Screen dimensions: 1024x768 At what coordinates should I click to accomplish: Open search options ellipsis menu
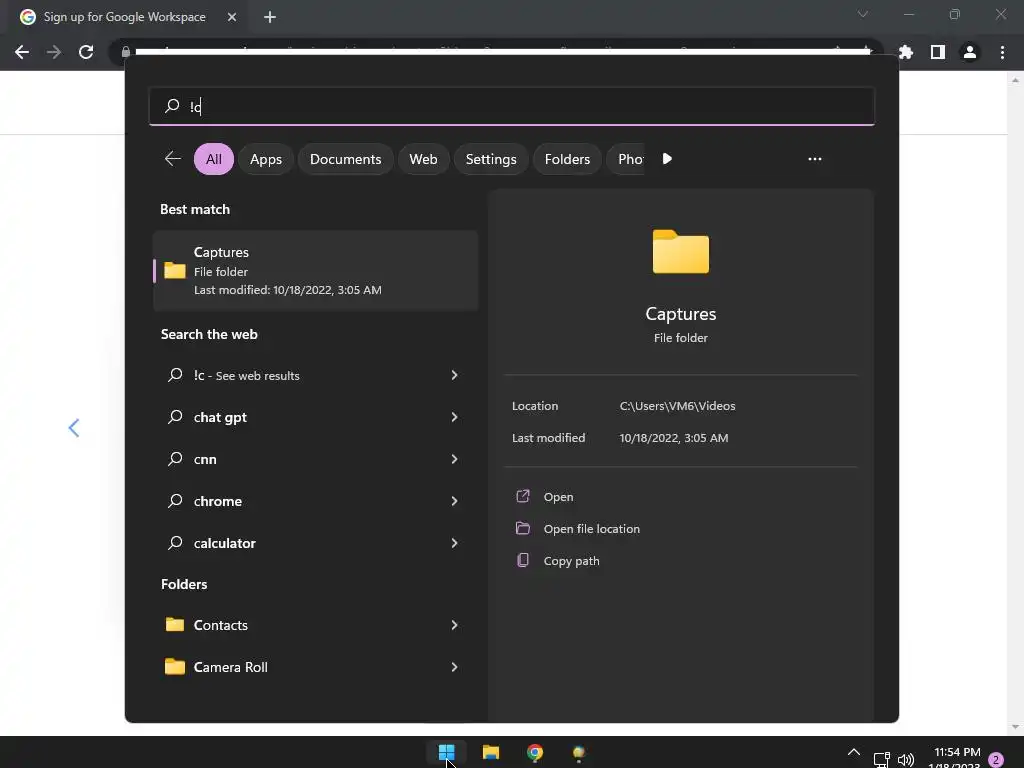(814, 159)
